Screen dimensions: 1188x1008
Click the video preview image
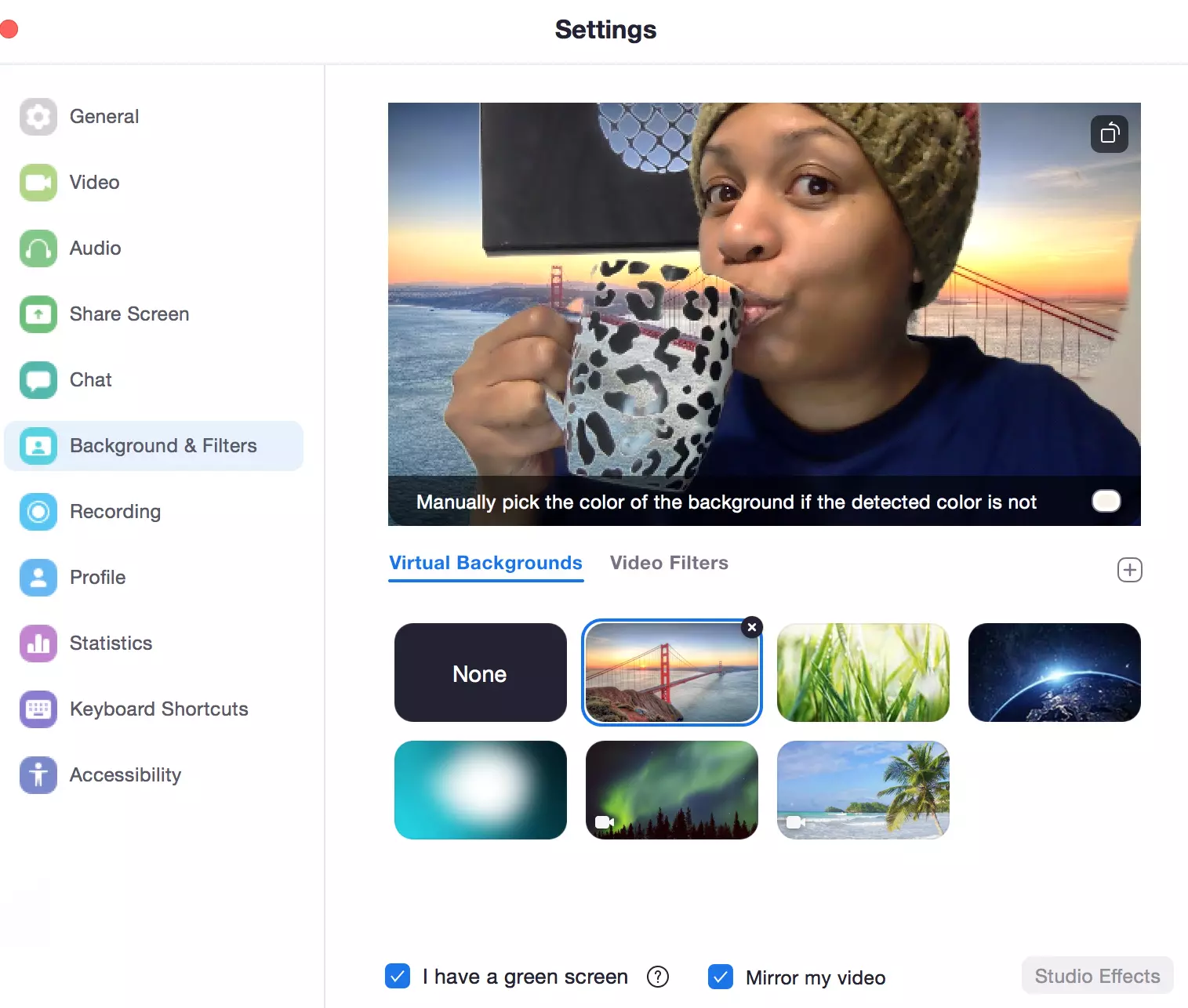pyautogui.click(x=765, y=314)
